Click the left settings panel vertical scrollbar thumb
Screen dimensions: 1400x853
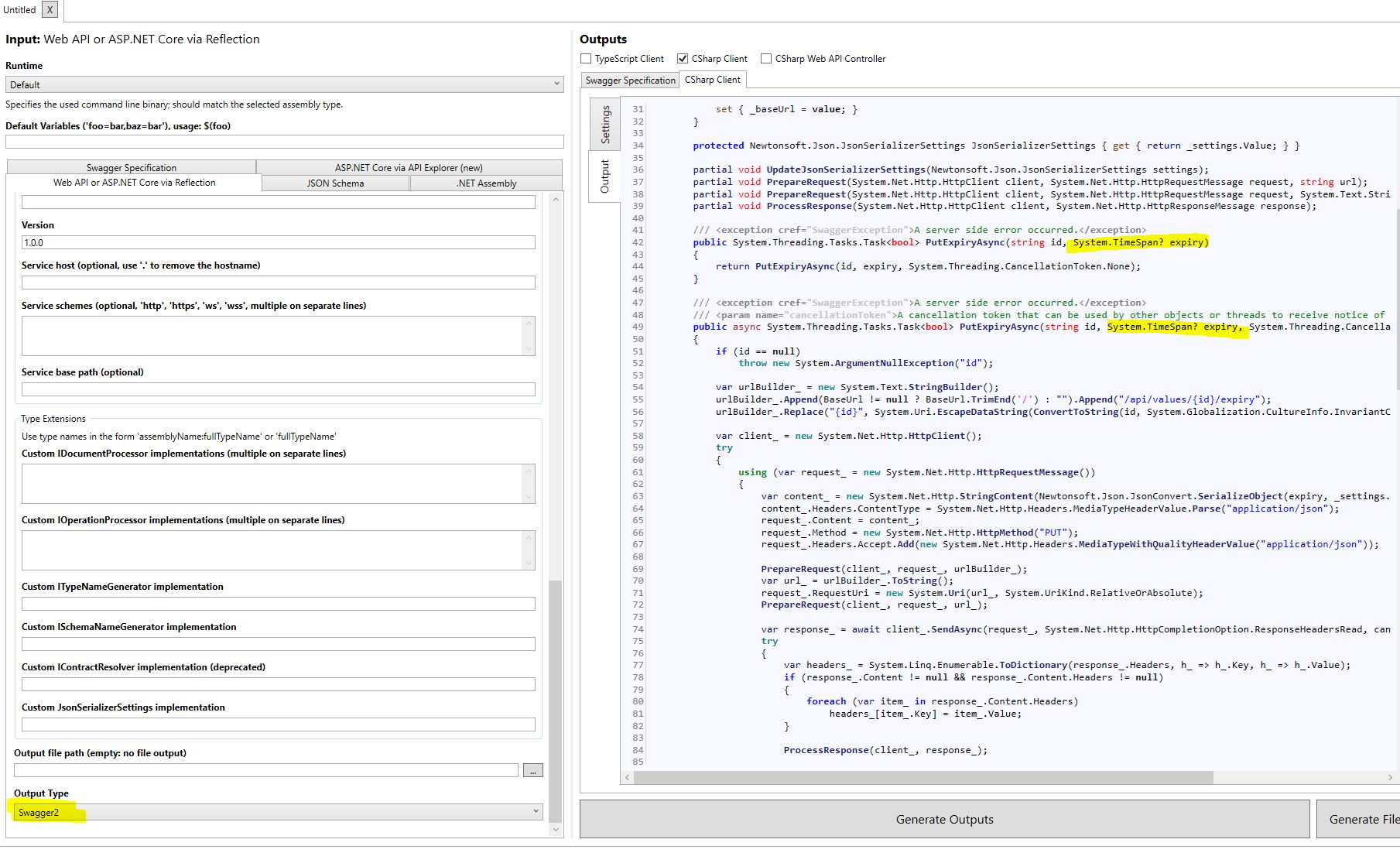(x=555, y=701)
